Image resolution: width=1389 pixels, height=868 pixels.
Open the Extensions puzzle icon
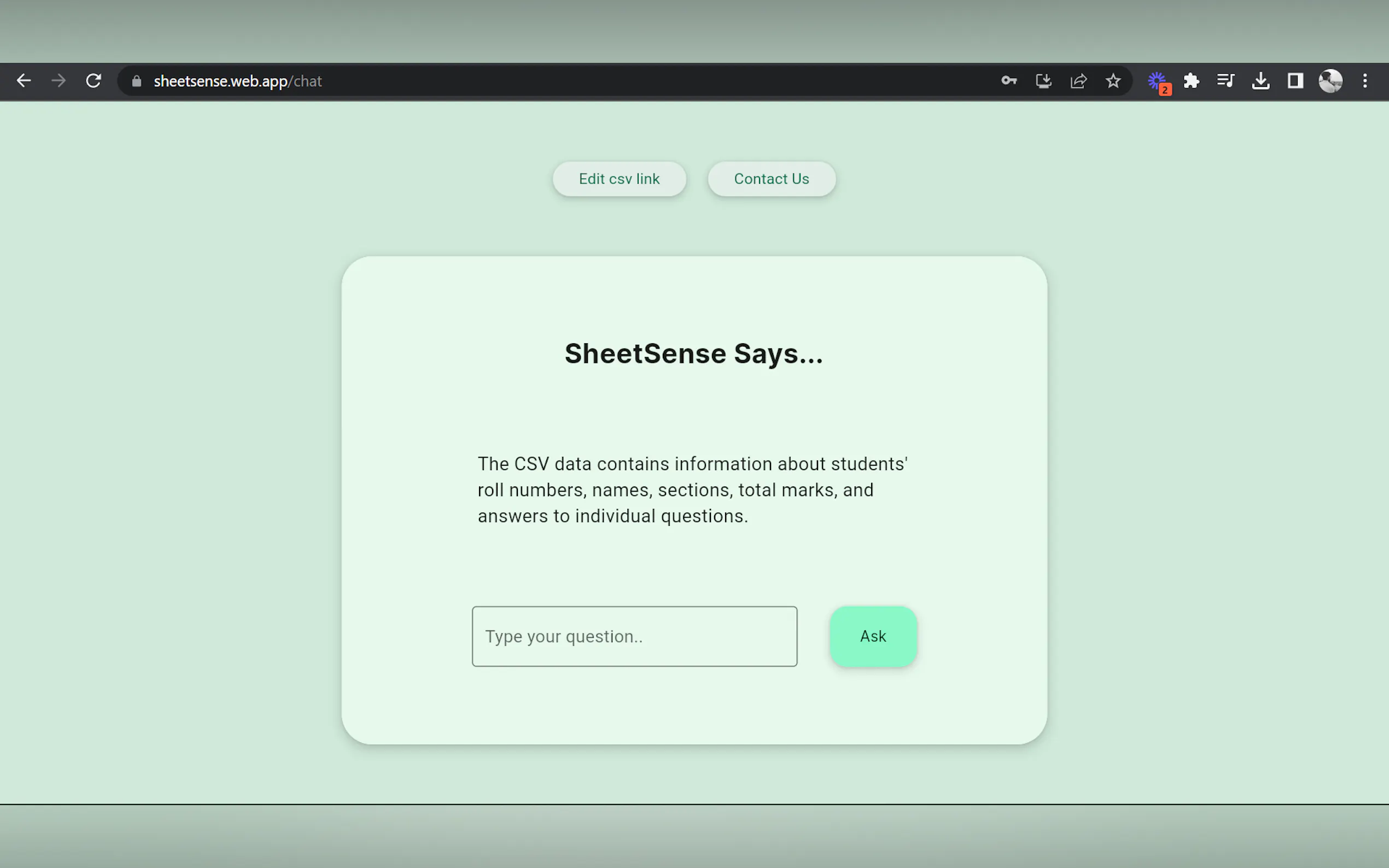click(x=1192, y=81)
